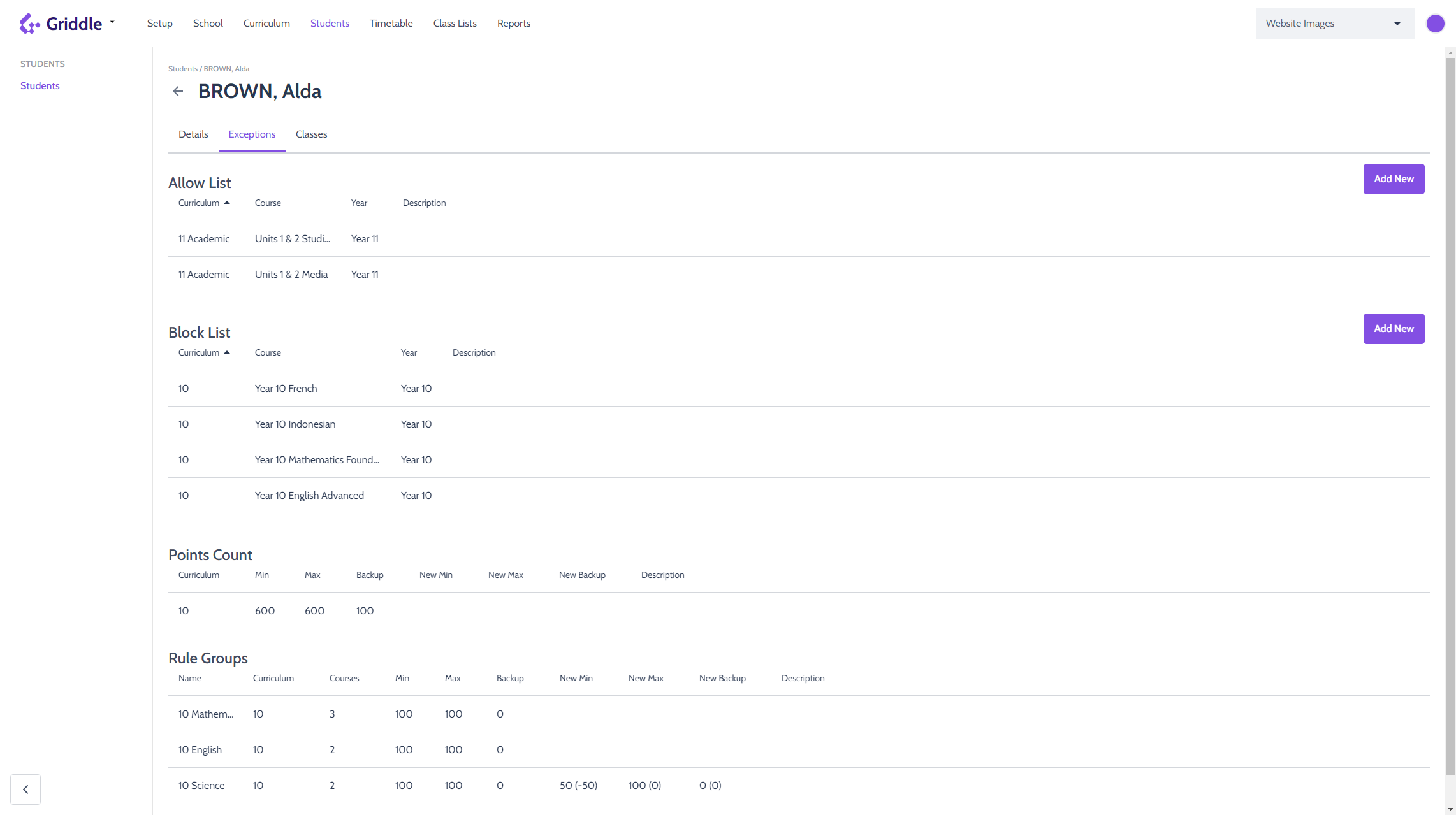Viewport: 1456px width, 815px height.
Task: Click the scroll down arrow of the scrollbar
Action: pos(1450,809)
